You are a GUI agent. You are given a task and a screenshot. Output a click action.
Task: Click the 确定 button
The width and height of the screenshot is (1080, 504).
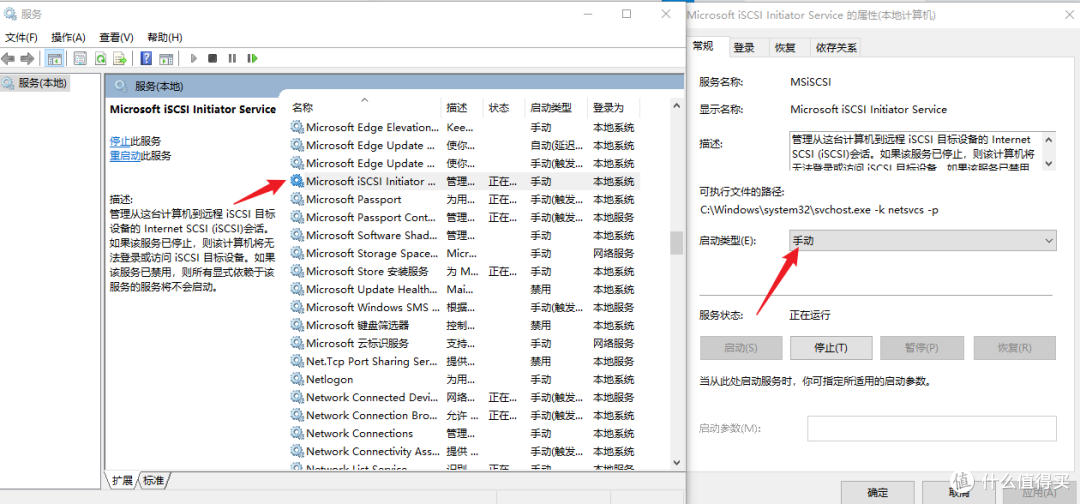click(878, 492)
